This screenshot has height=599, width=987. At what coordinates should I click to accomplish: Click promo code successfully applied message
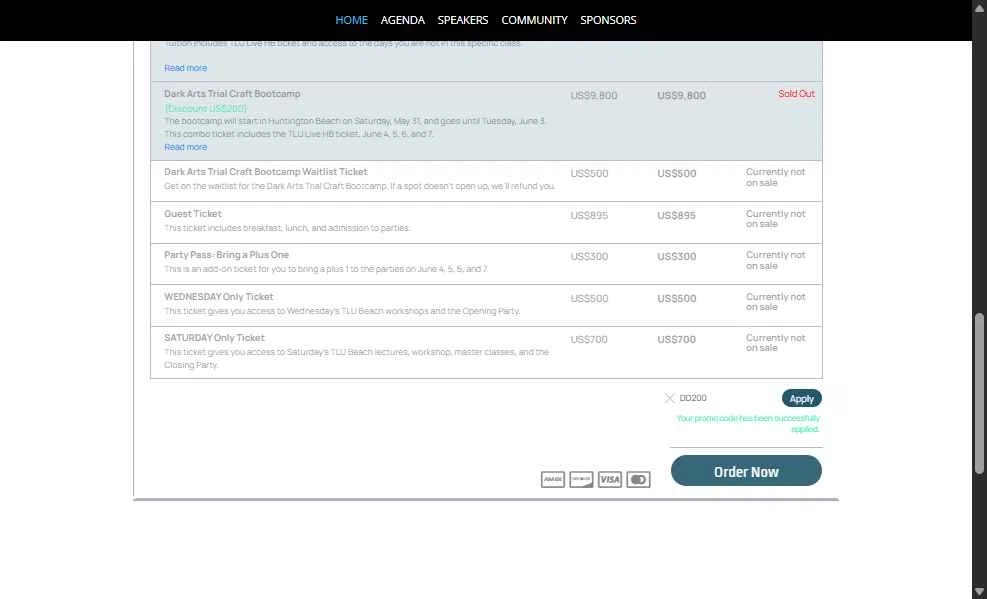coord(748,423)
